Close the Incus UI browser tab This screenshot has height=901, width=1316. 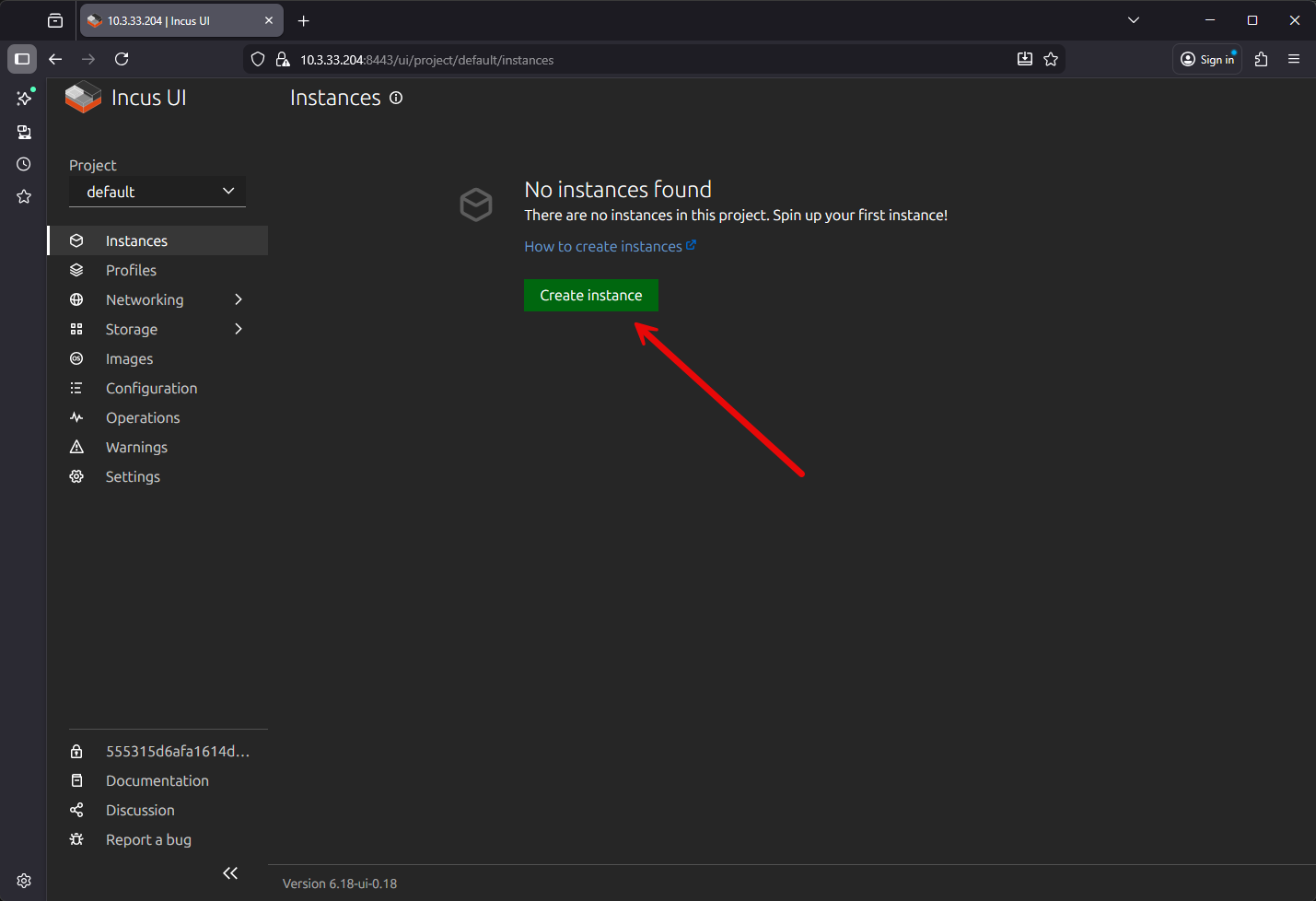pyautogui.click(x=269, y=20)
